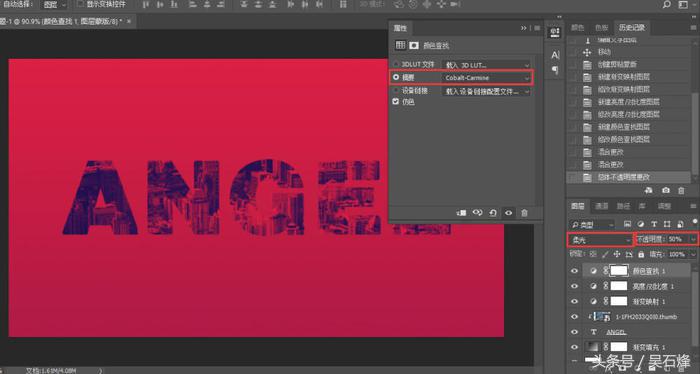Open the Cobalt-Carmine abstract dropdown
Screen dimensions: 700x374
(x=486, y=78)
